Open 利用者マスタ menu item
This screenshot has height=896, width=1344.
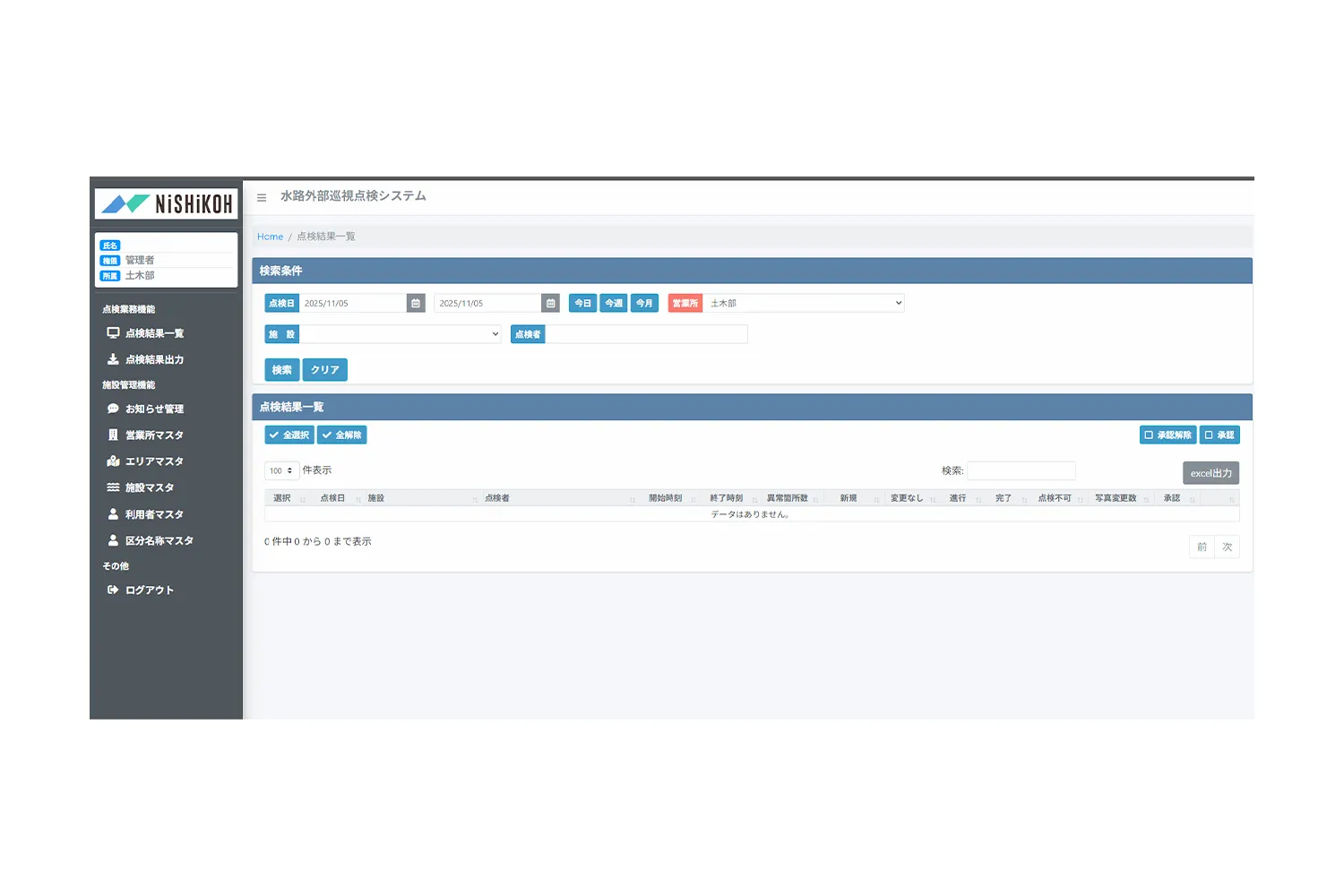coord(154,514)
